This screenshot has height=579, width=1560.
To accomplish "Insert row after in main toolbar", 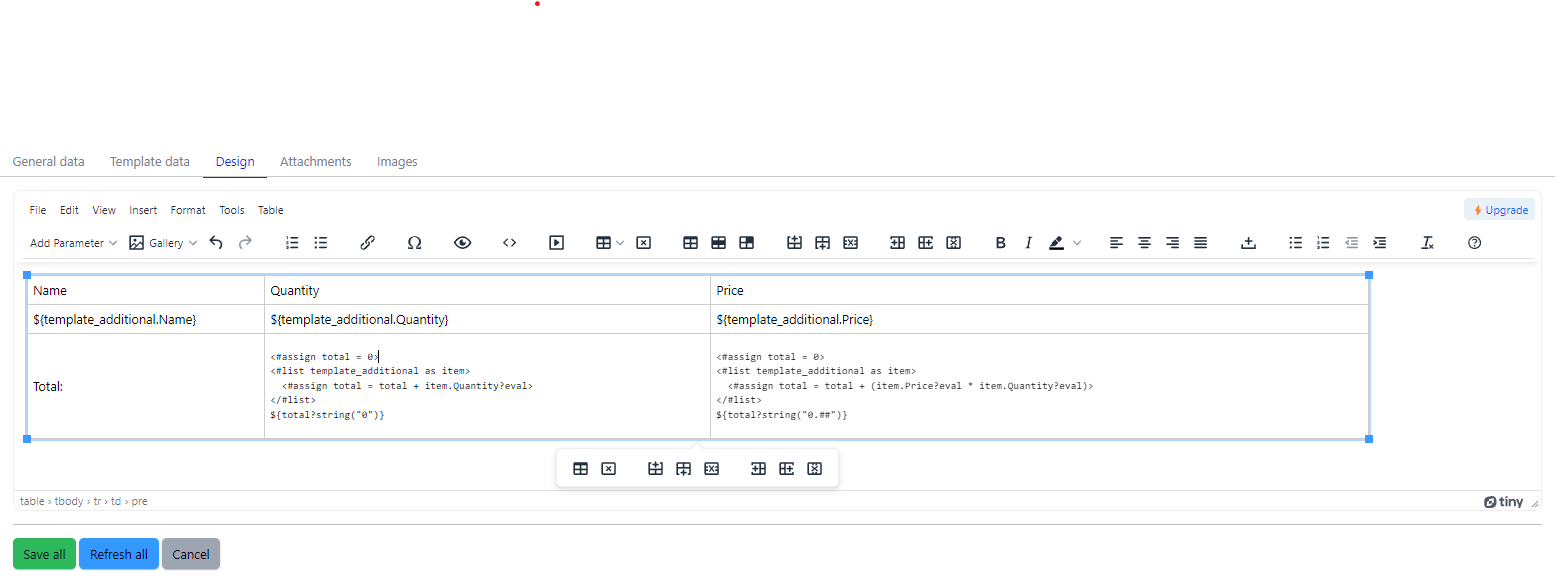I will point(822,242).
